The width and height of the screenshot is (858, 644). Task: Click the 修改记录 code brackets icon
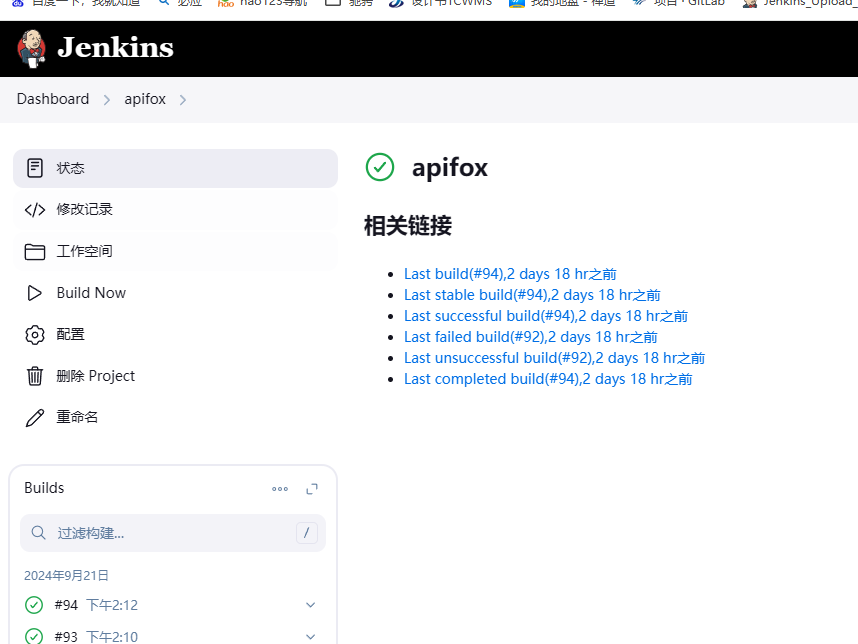35,210
